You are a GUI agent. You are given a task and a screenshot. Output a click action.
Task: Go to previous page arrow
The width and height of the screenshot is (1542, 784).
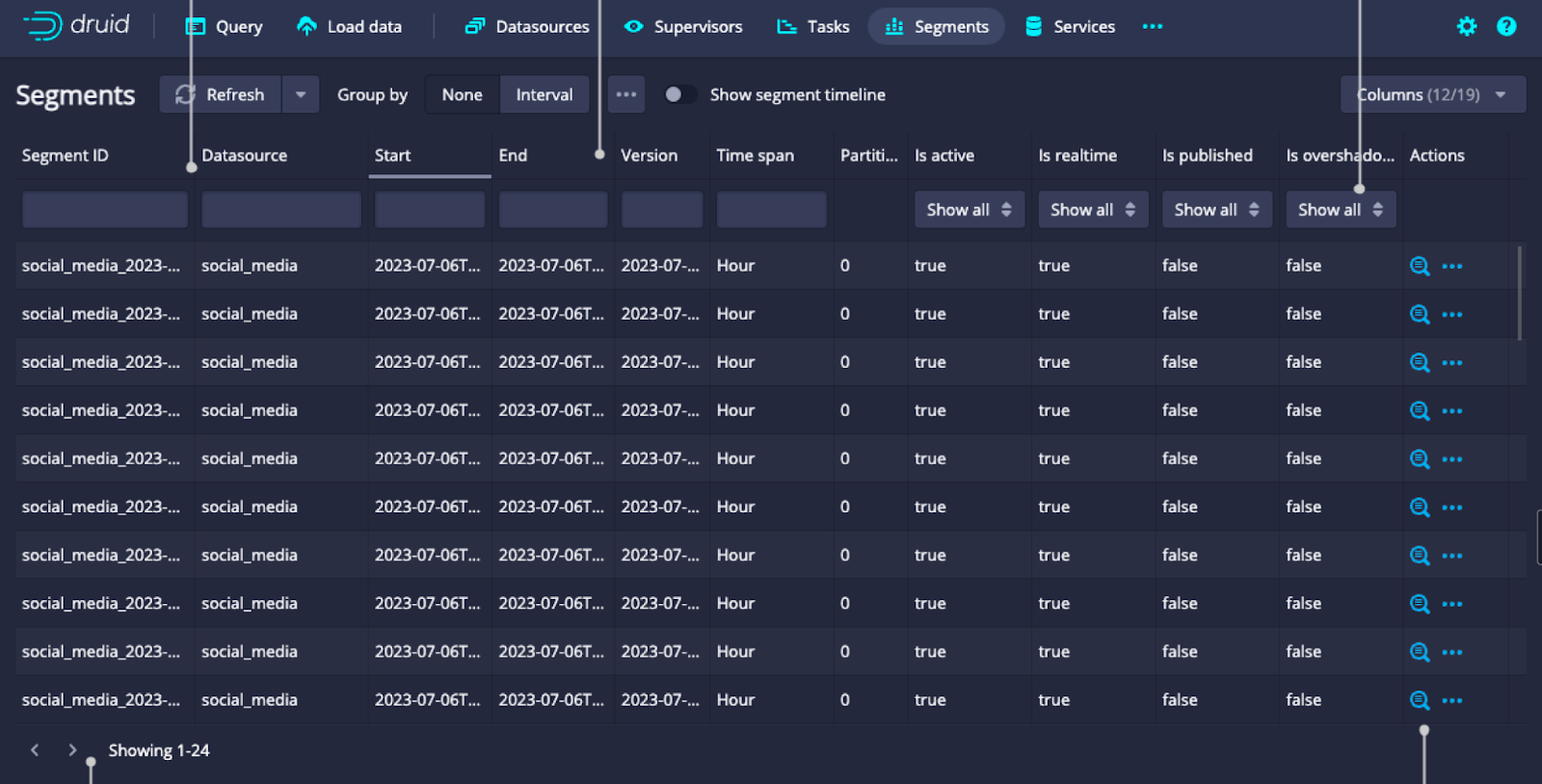[x=35, y=750]
